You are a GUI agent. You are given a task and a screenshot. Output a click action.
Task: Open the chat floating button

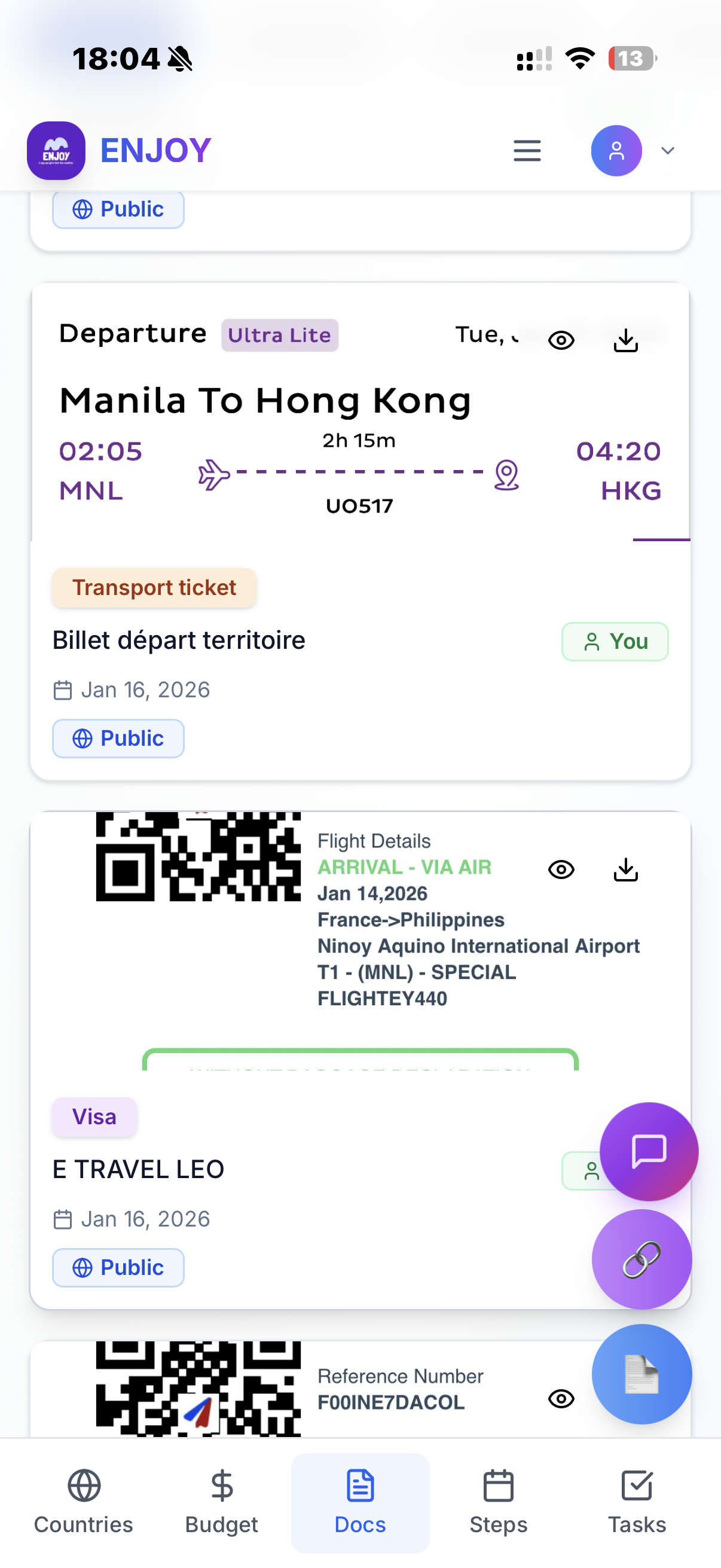pyautogui.click(x=649, y=1151)
